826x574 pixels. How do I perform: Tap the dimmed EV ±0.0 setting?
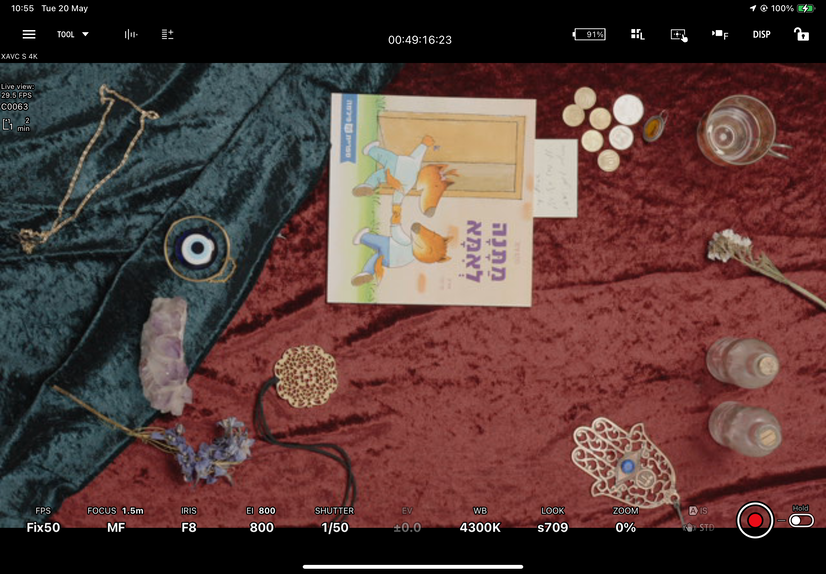(407, 520)
